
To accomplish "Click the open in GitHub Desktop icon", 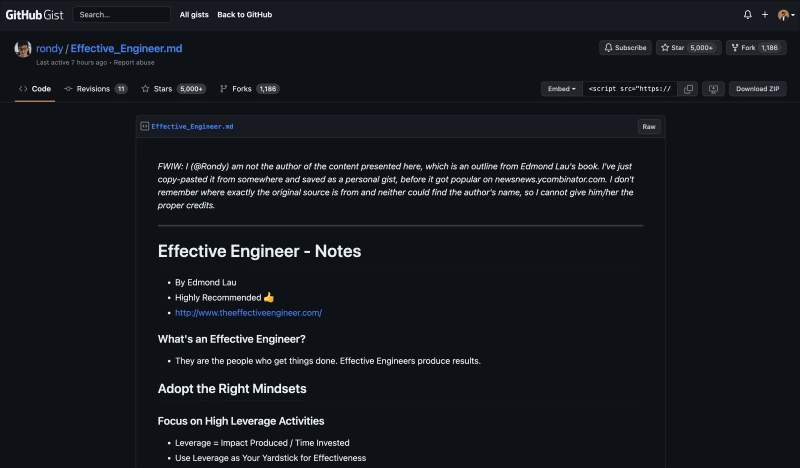I will [x=713, y=89].
